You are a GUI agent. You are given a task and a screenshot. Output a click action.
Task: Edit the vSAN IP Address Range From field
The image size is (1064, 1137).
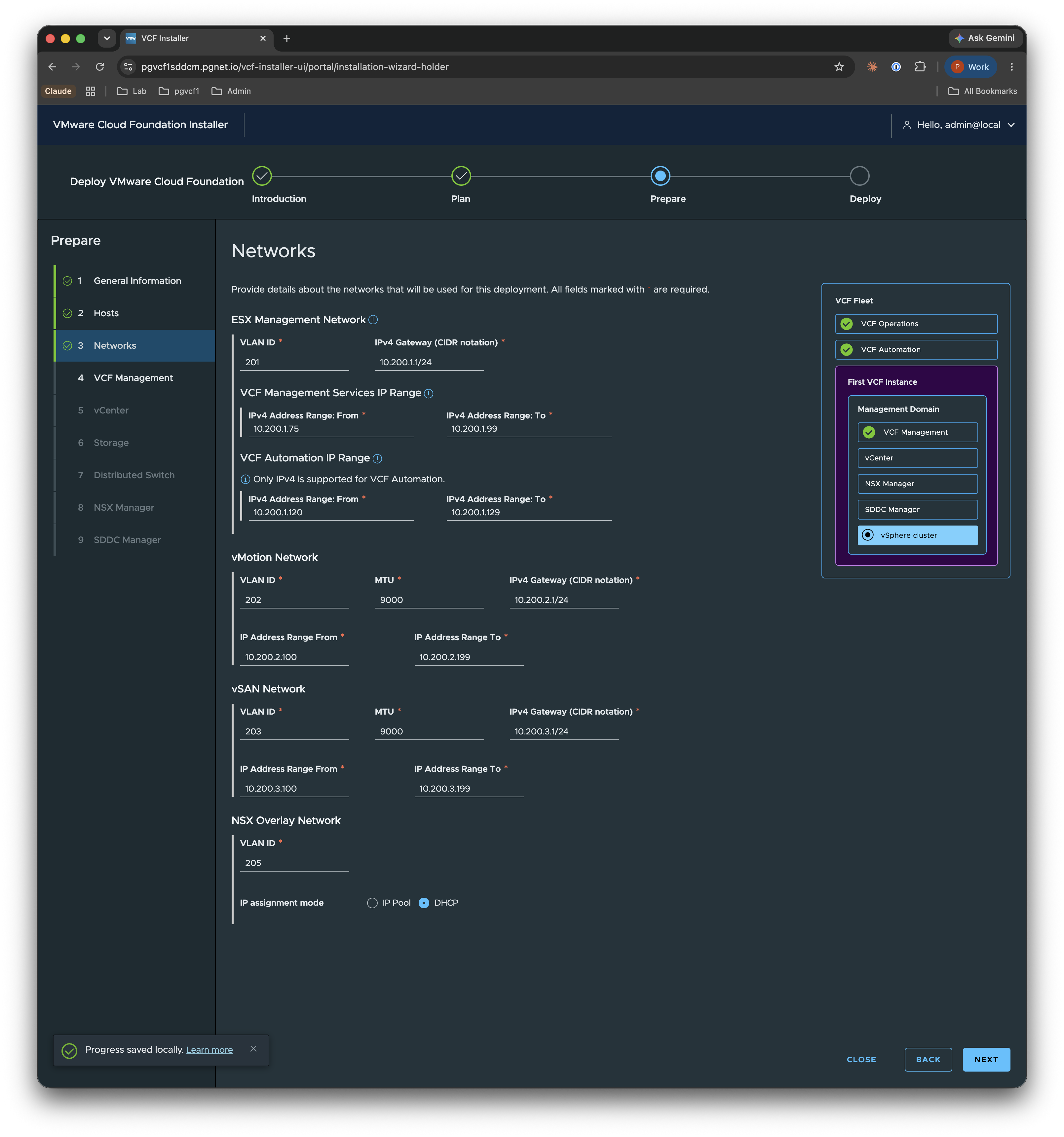pyautogui.click(x=294, y=789)
